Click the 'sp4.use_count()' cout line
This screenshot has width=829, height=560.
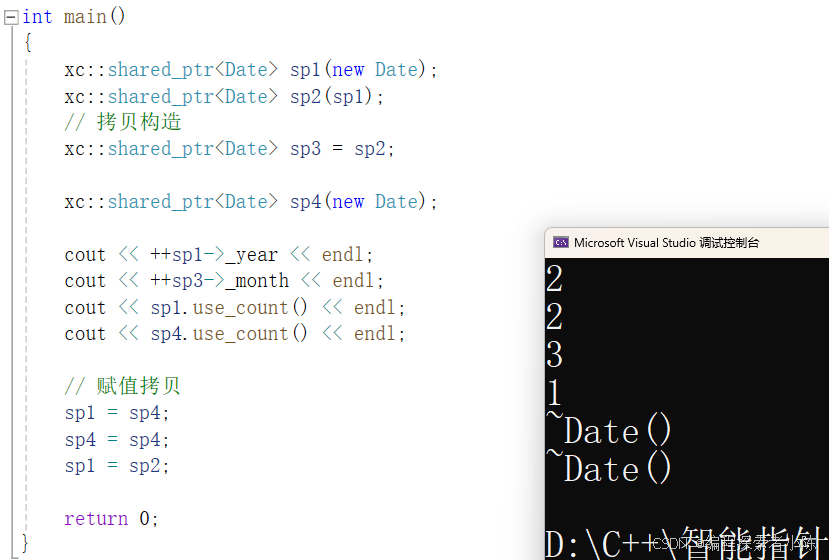tap(235, 334)
